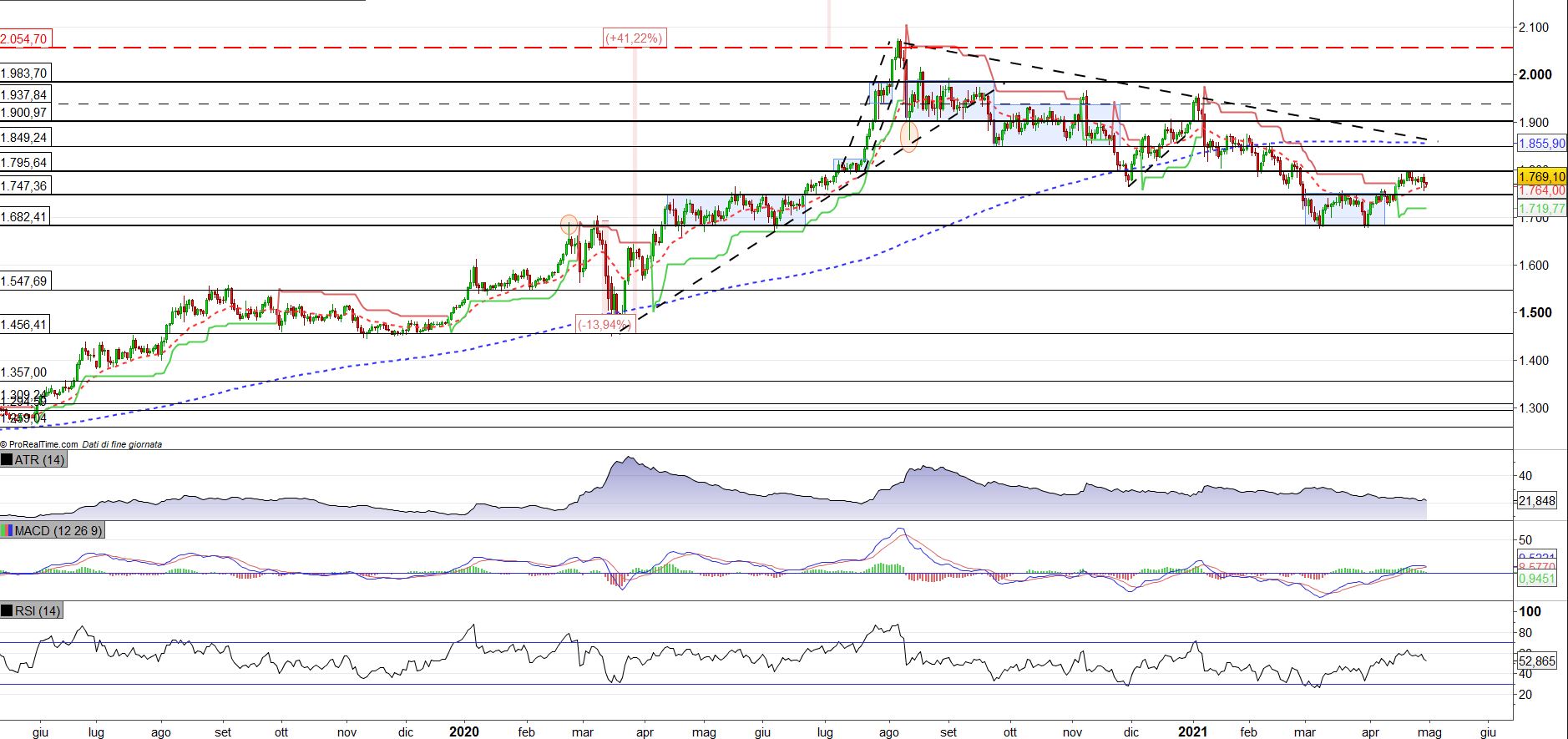This screenshot has width=1568, height=739.
Task: Click the orange ellipse marker near August peak
Action: (x=909, y=136)
